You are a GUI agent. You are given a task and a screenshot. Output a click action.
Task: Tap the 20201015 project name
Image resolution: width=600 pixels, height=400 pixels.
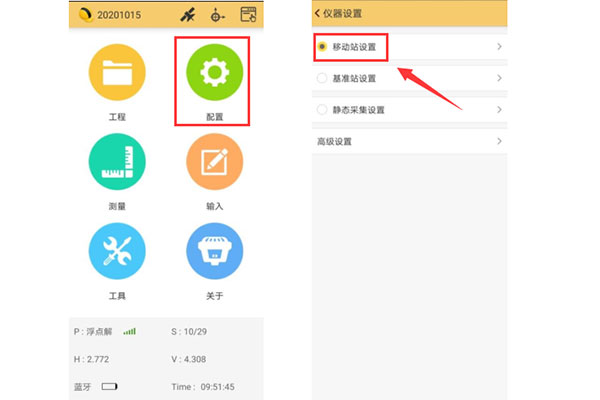pyautogui.click(x=118, y=15)
